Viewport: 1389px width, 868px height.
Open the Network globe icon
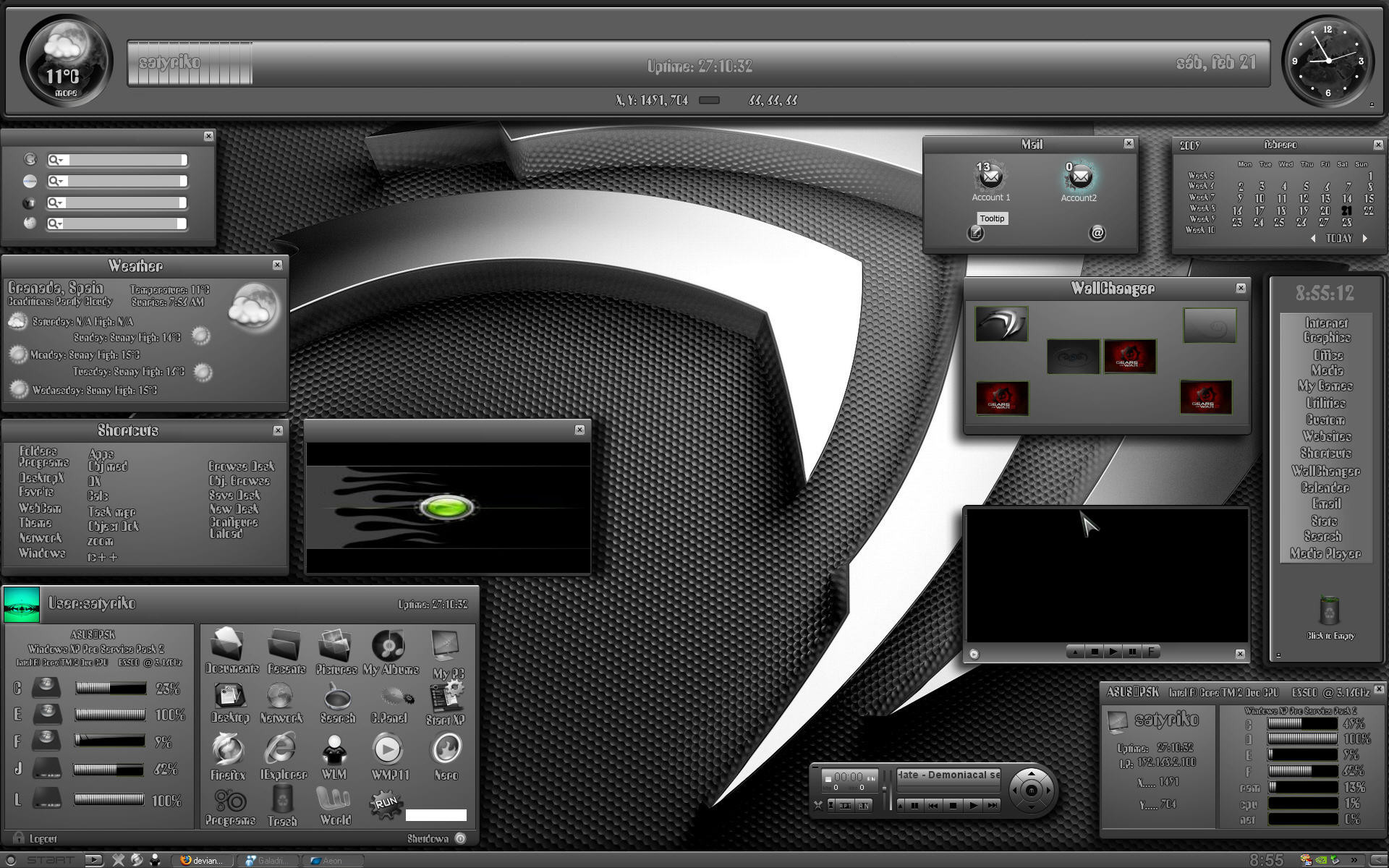(279, 696)
